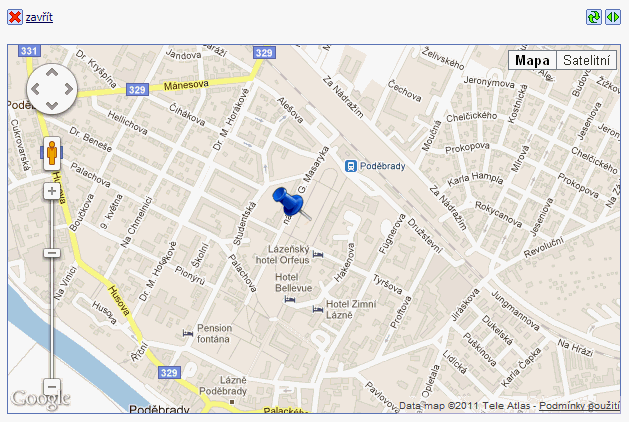Switch to the Satelitní view

pos(586,61)
